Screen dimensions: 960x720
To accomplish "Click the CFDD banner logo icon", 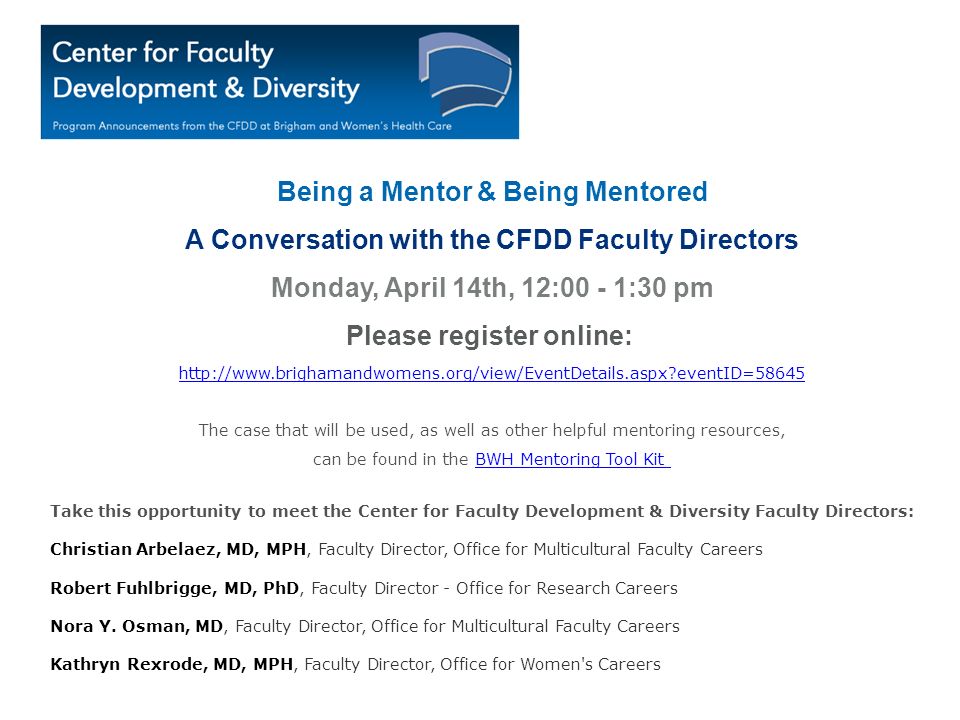I will click(x=466, y=74).
